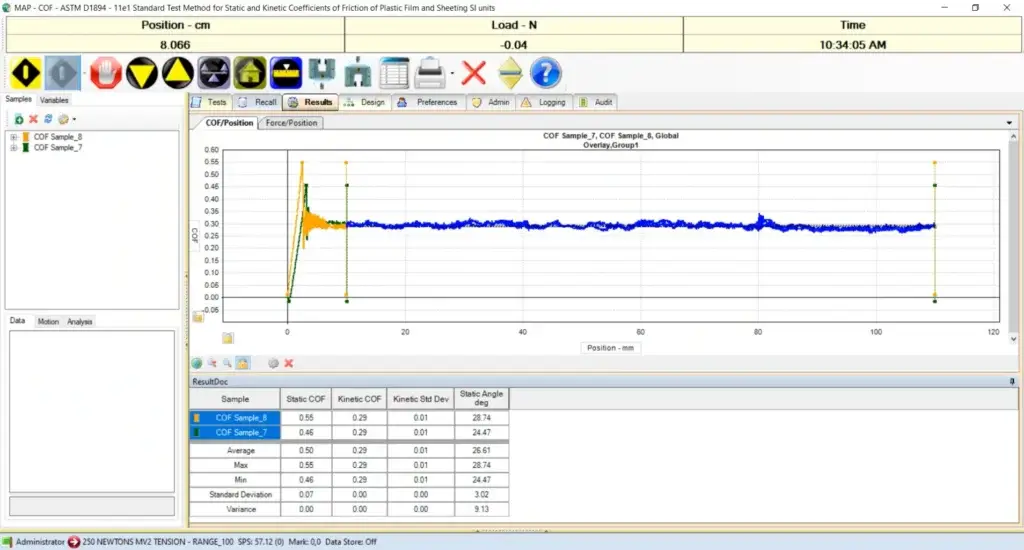Image resolution: width=1024 pixels, height=550 pixels.
Task: Open help with the blue question icon
Action: 546,73
